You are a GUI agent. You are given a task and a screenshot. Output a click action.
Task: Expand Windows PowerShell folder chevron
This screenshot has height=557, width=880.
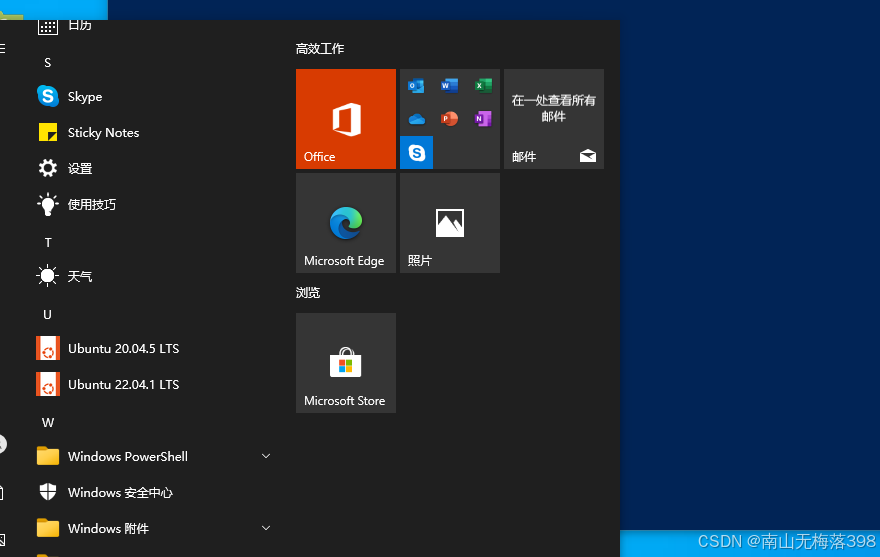pyautogui.click(x=266, y=456)
